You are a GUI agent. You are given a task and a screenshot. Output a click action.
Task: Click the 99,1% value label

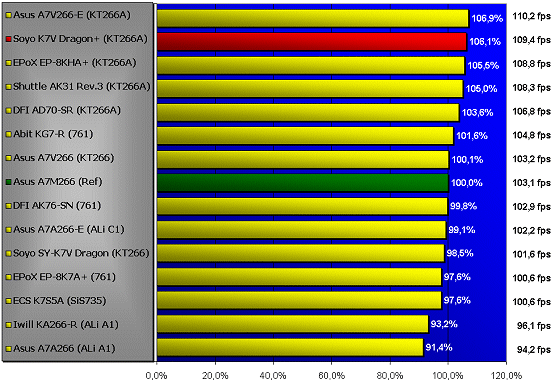[x=462, y=230]
